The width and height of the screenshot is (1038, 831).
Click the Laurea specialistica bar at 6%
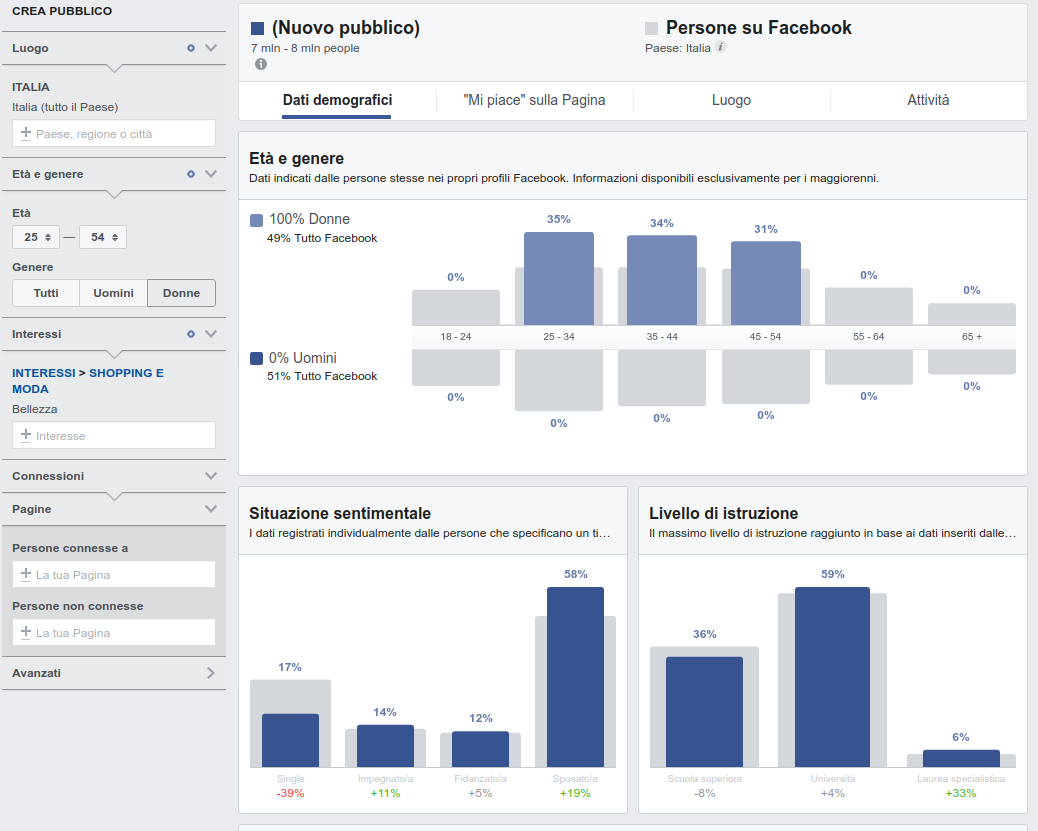click(x=961, y=758)
